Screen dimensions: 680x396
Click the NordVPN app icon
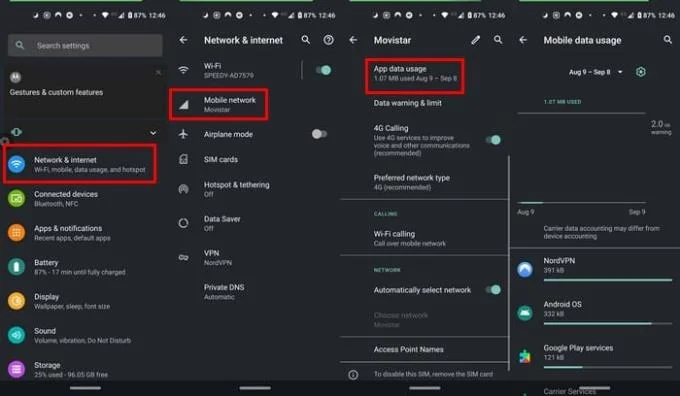click(x=525, y=269)
